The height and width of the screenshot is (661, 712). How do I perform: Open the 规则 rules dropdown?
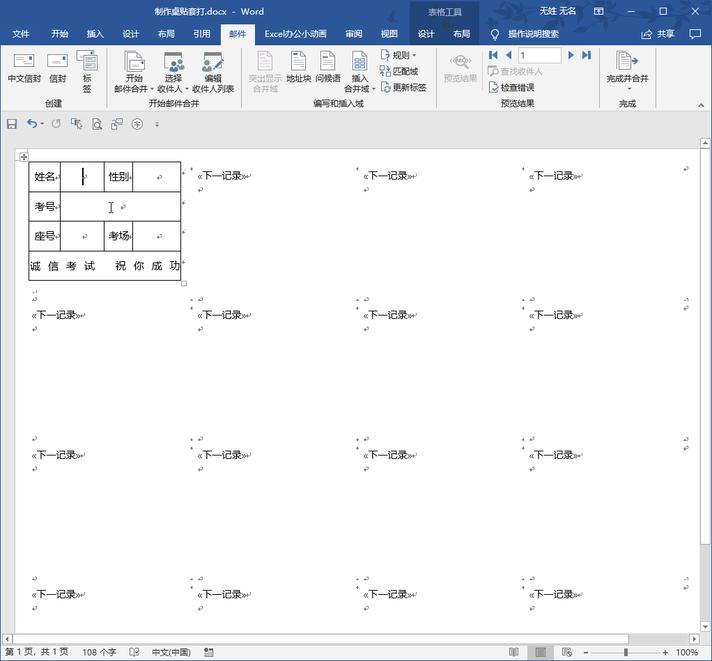click(398, 55)
